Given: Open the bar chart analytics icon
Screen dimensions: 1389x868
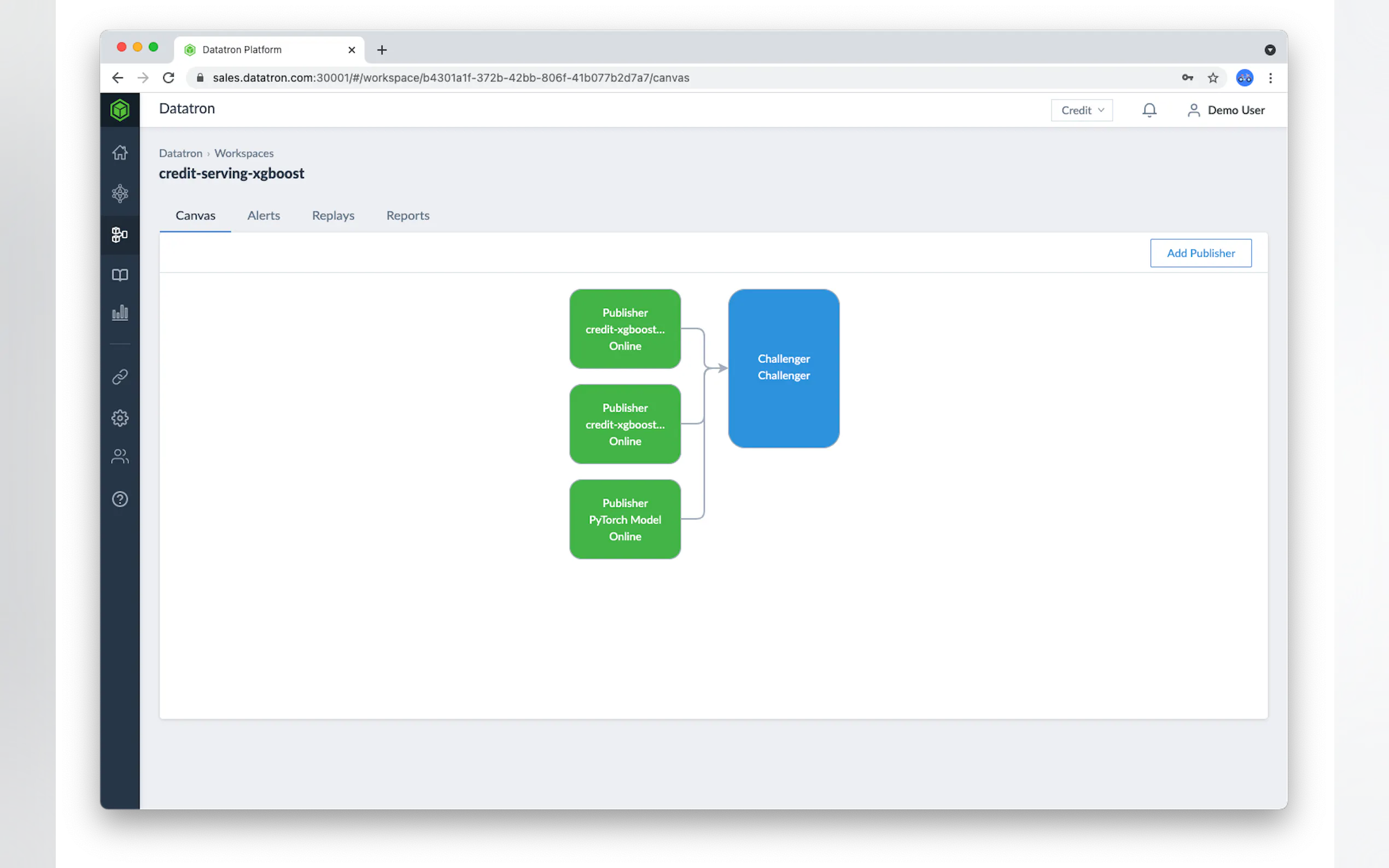Looking at the screenshot, I should pyautogui.click(x=119, y=313).
